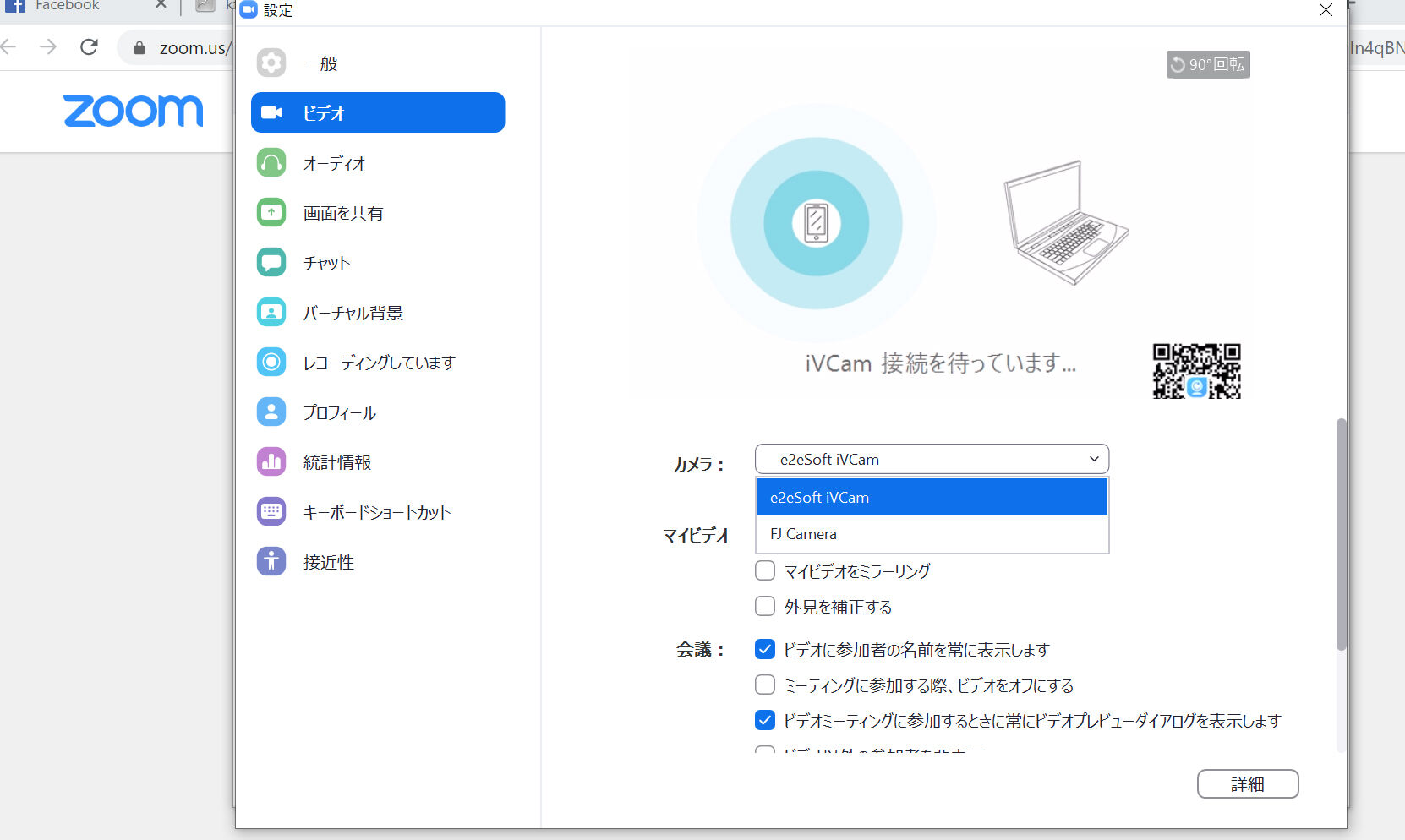Enable 外見を補正する checkbox
Screen dimensions: 1405x840
765,606
